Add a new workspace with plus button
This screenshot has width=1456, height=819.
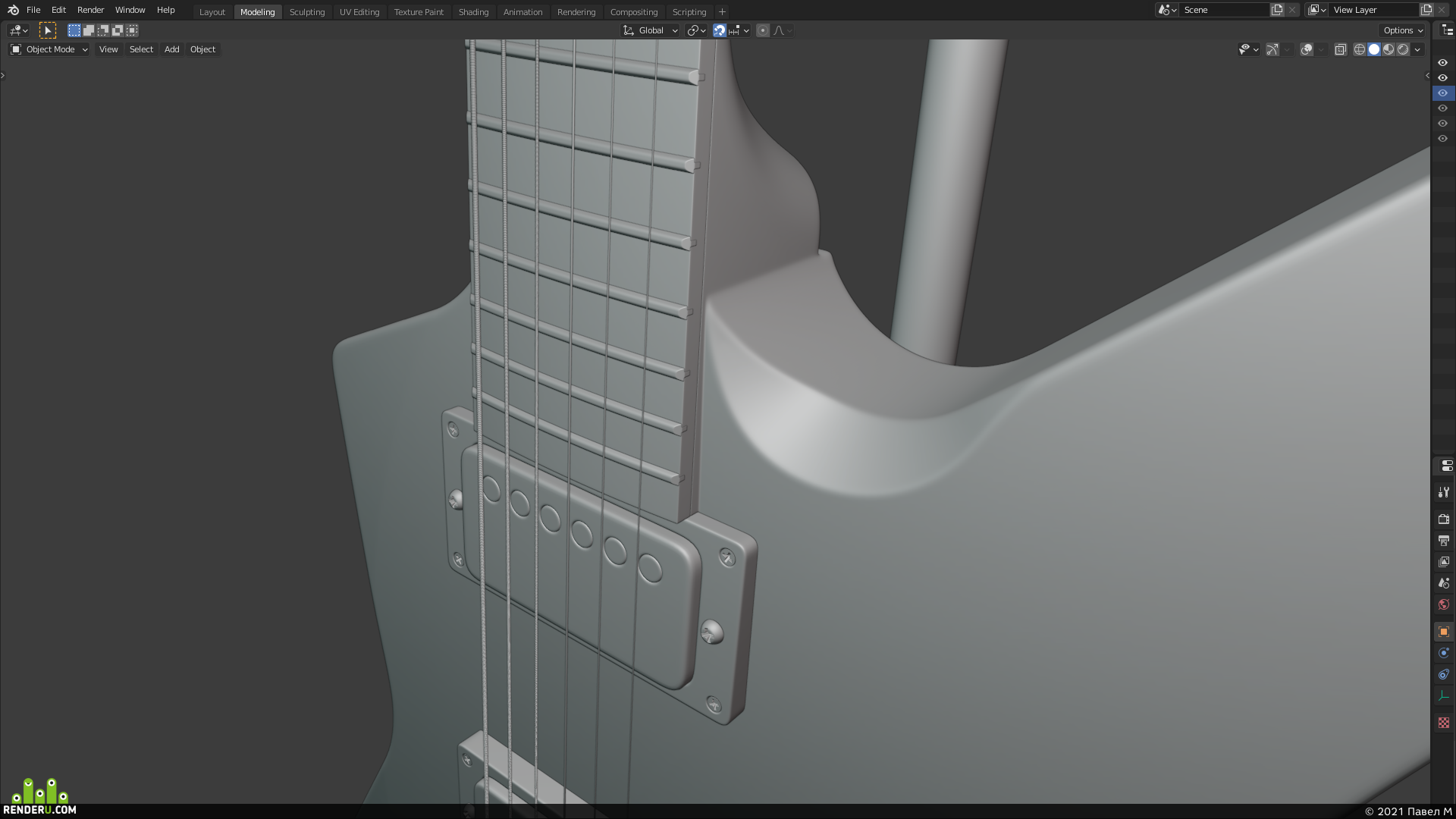point(722,12)
